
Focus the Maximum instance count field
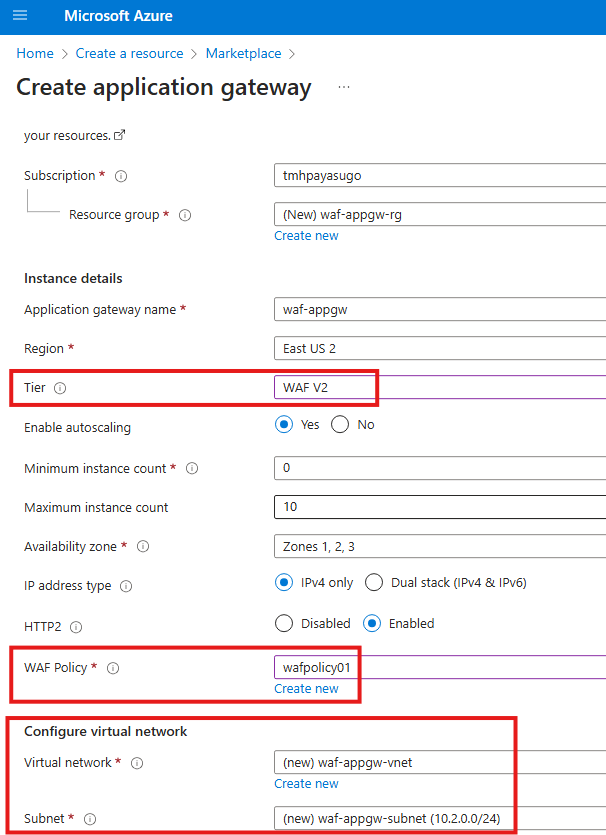[x=440, y=506]
